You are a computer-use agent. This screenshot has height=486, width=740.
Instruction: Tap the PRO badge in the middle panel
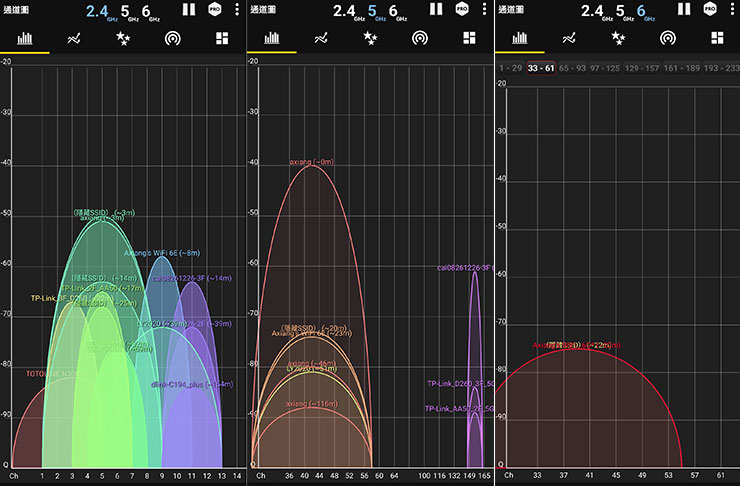coord(462,9)
